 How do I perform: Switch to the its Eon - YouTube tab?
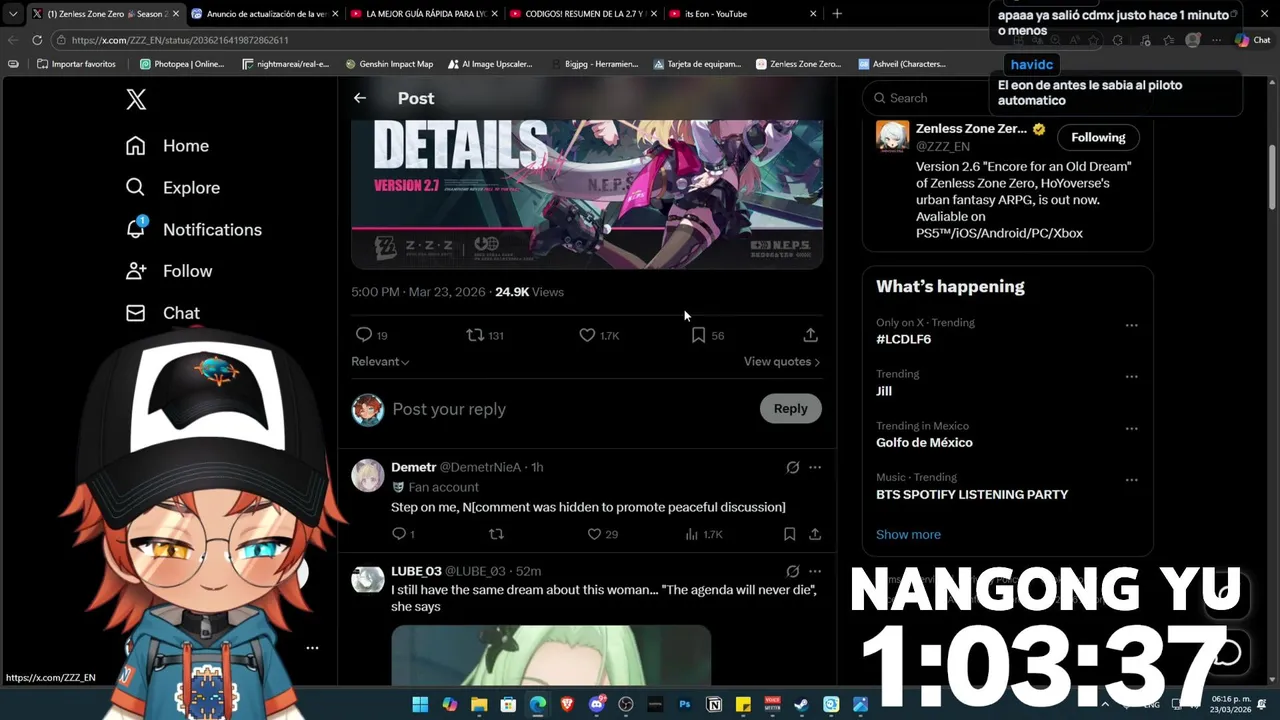click(740, 14)
